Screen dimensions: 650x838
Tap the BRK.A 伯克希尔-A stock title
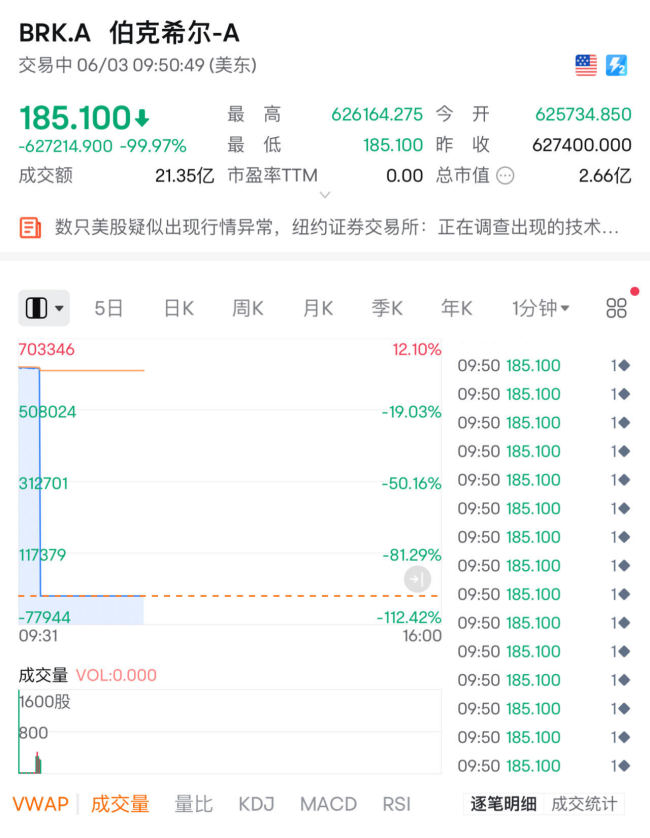129,33
